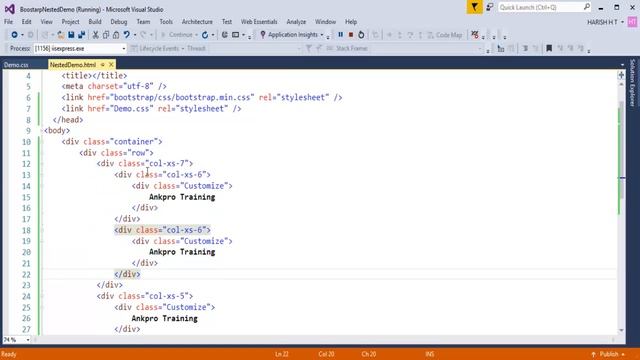Click the comment lines toolbar icon
Viewport: 640px width, 360px height.
coord(525,49)
